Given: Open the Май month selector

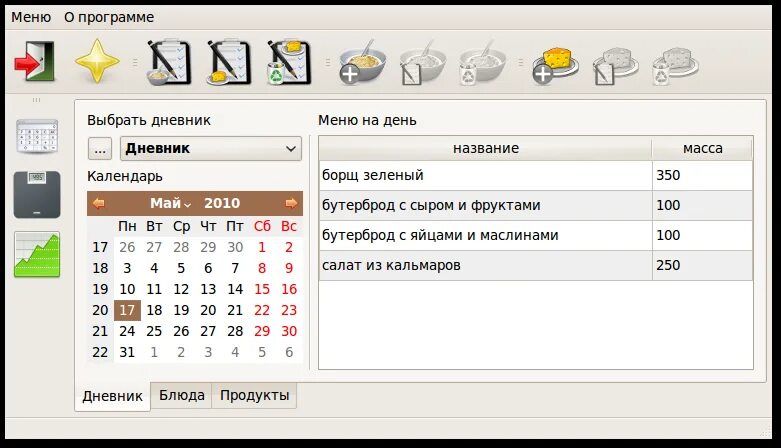Looking at the screenshot, I should click(170, 203).
